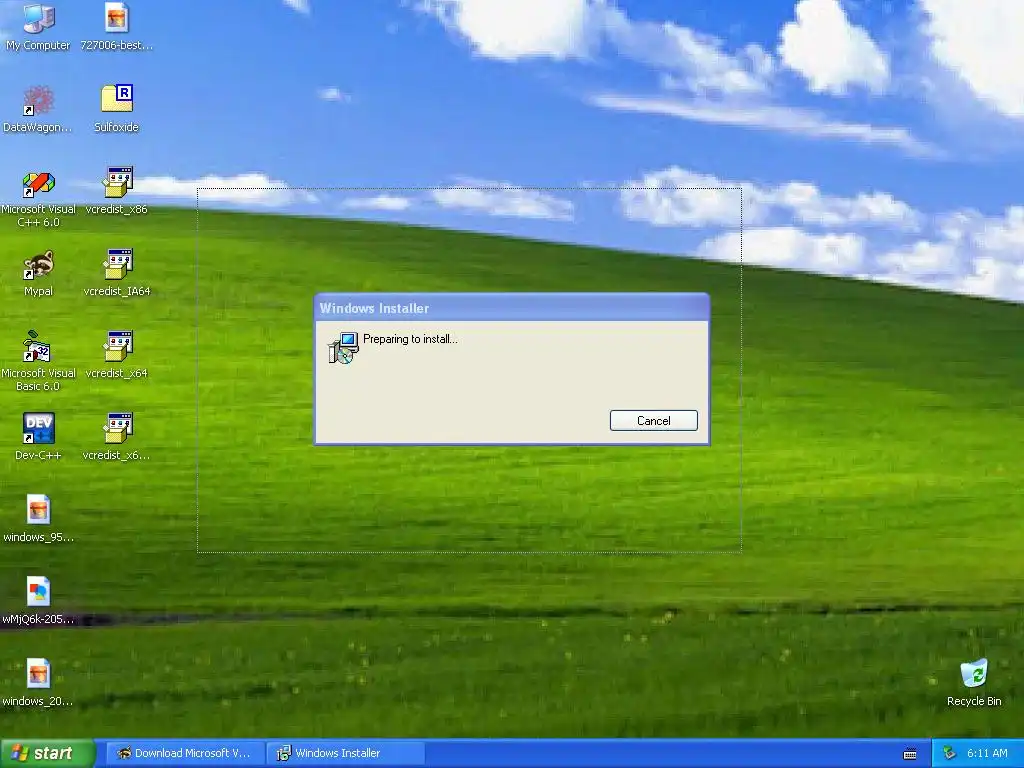
Task: Select the Dev-C++ shortcut icon
Action: tap(38, 437)
